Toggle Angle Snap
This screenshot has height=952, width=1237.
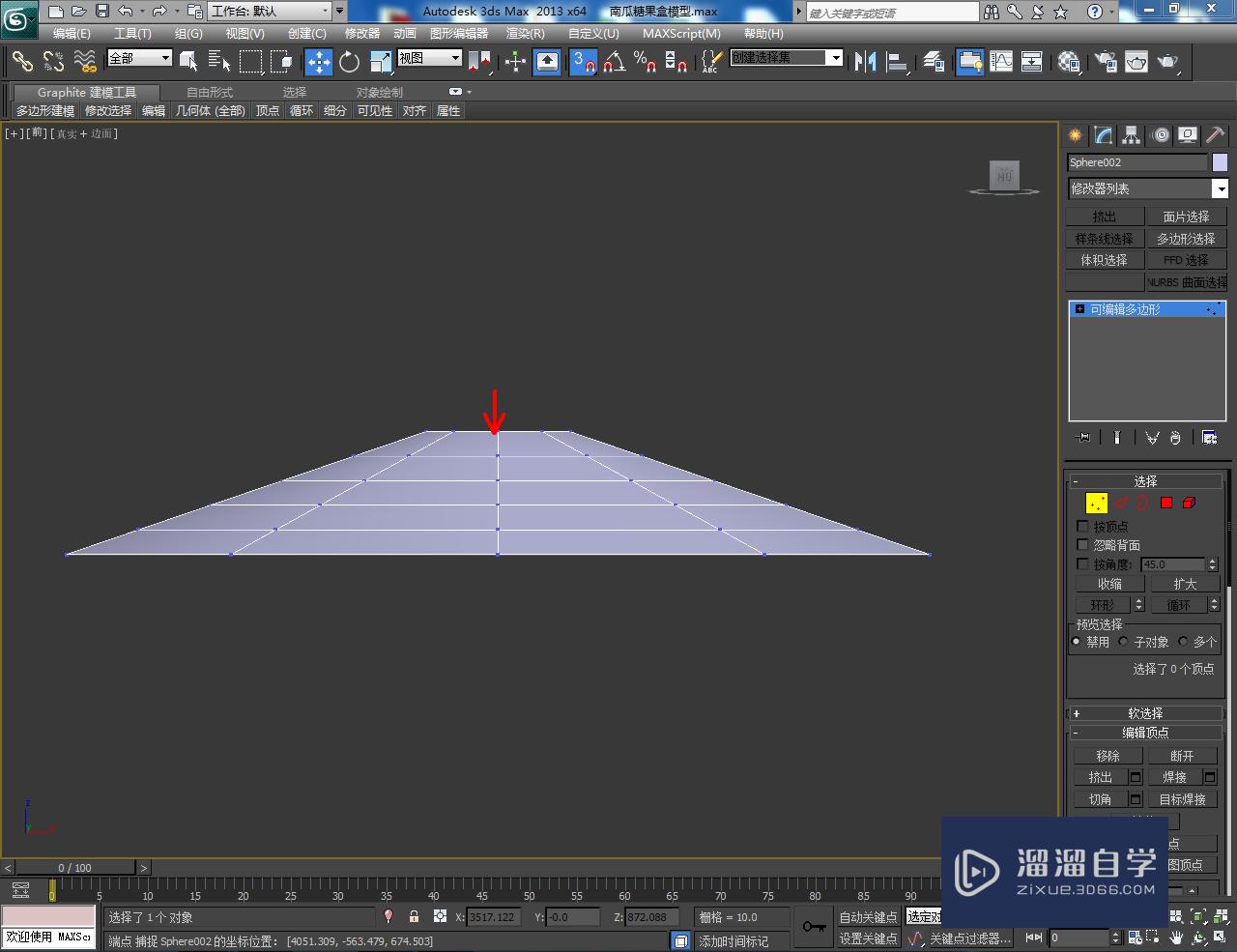(x=615, y=62)
